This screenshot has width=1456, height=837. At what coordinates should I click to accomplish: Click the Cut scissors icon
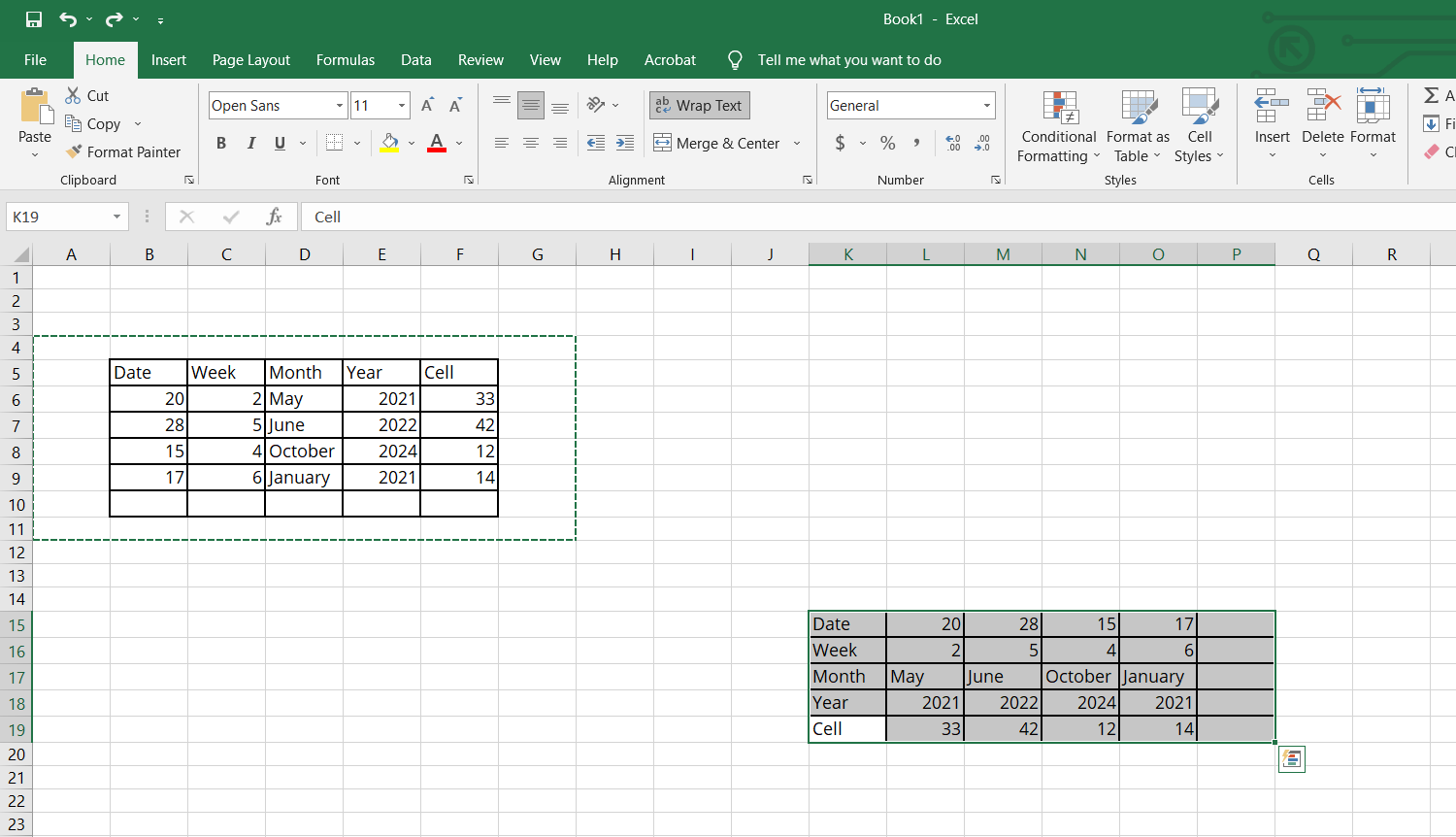pyautogui.click(x=73, y=95)
